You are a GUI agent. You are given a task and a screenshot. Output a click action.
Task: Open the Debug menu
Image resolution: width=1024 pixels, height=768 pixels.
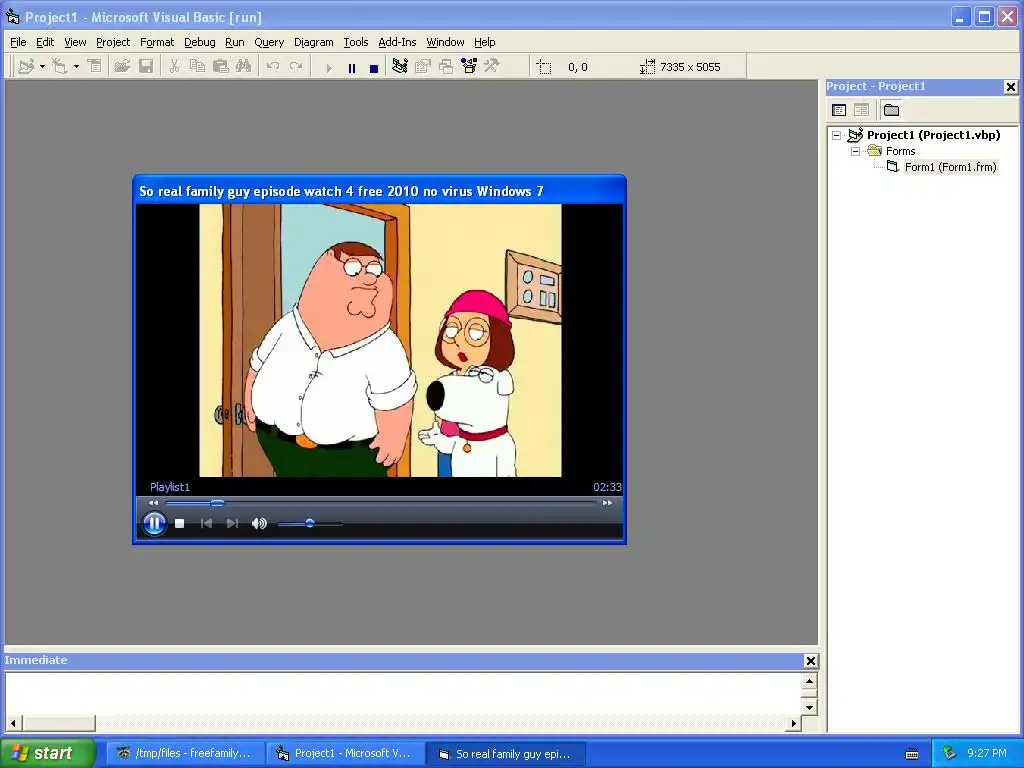tap(199, 42)
